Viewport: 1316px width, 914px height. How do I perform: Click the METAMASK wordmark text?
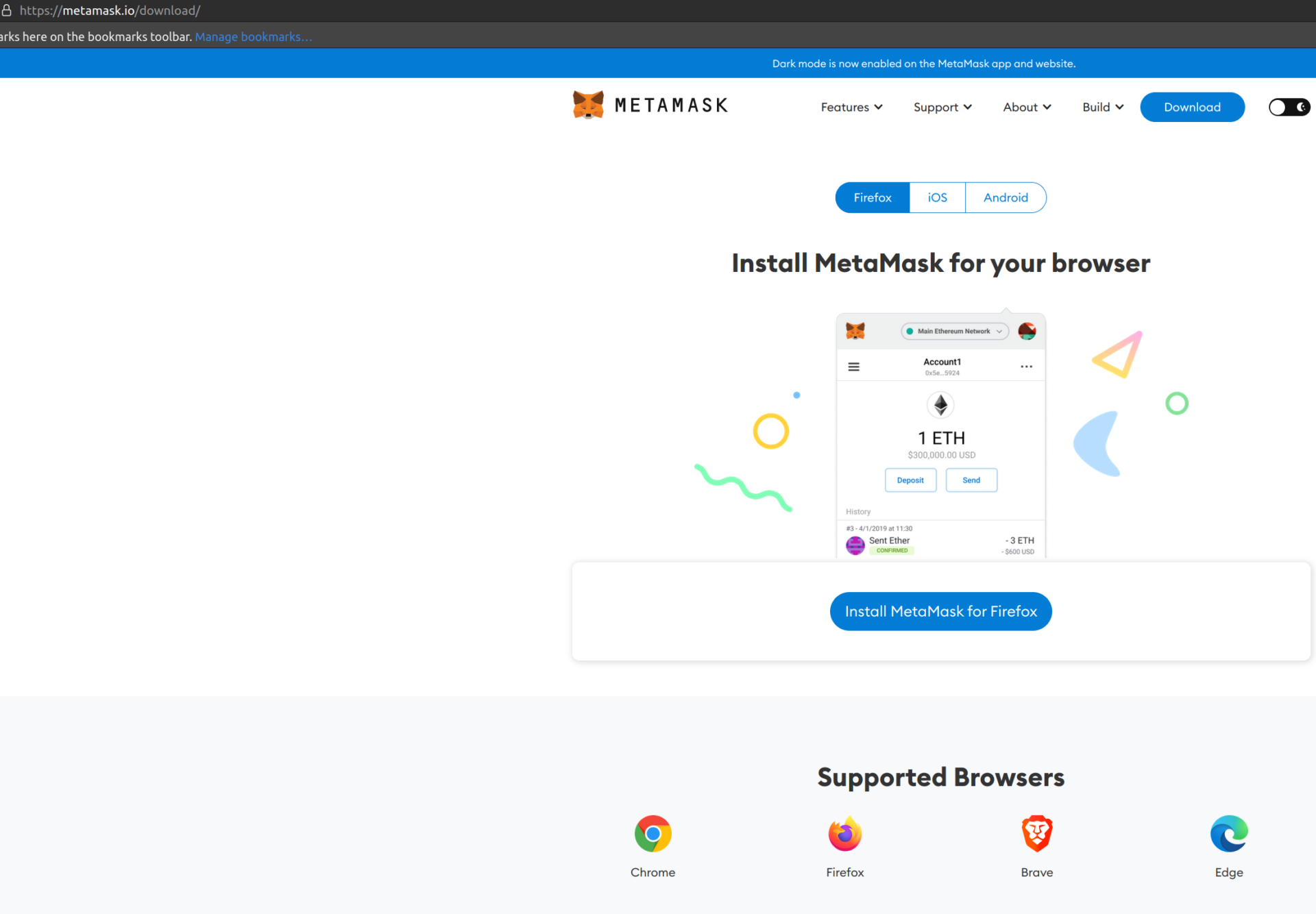coord(671,105)
